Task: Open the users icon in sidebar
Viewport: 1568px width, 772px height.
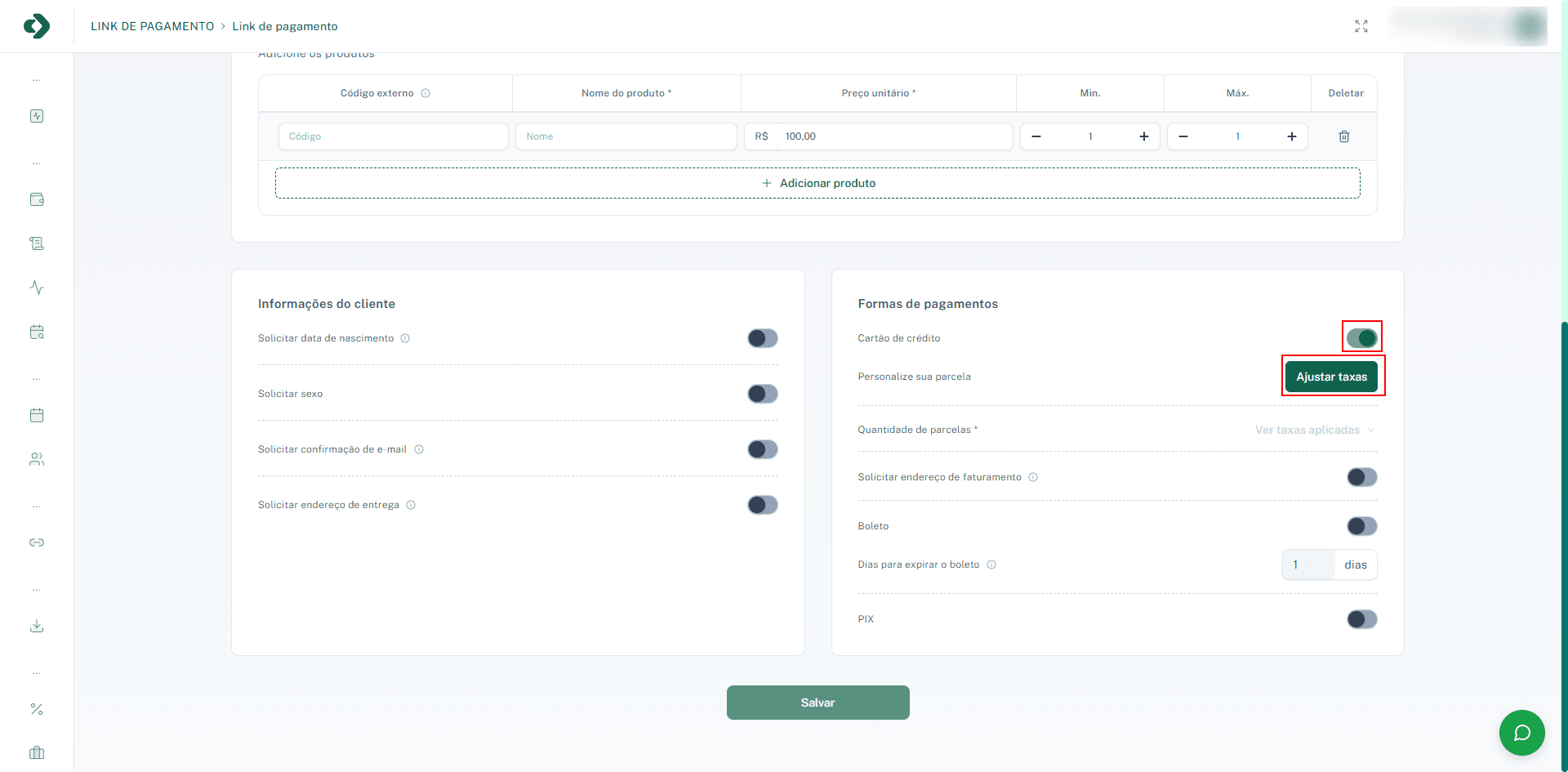Action: coord(37,459)
